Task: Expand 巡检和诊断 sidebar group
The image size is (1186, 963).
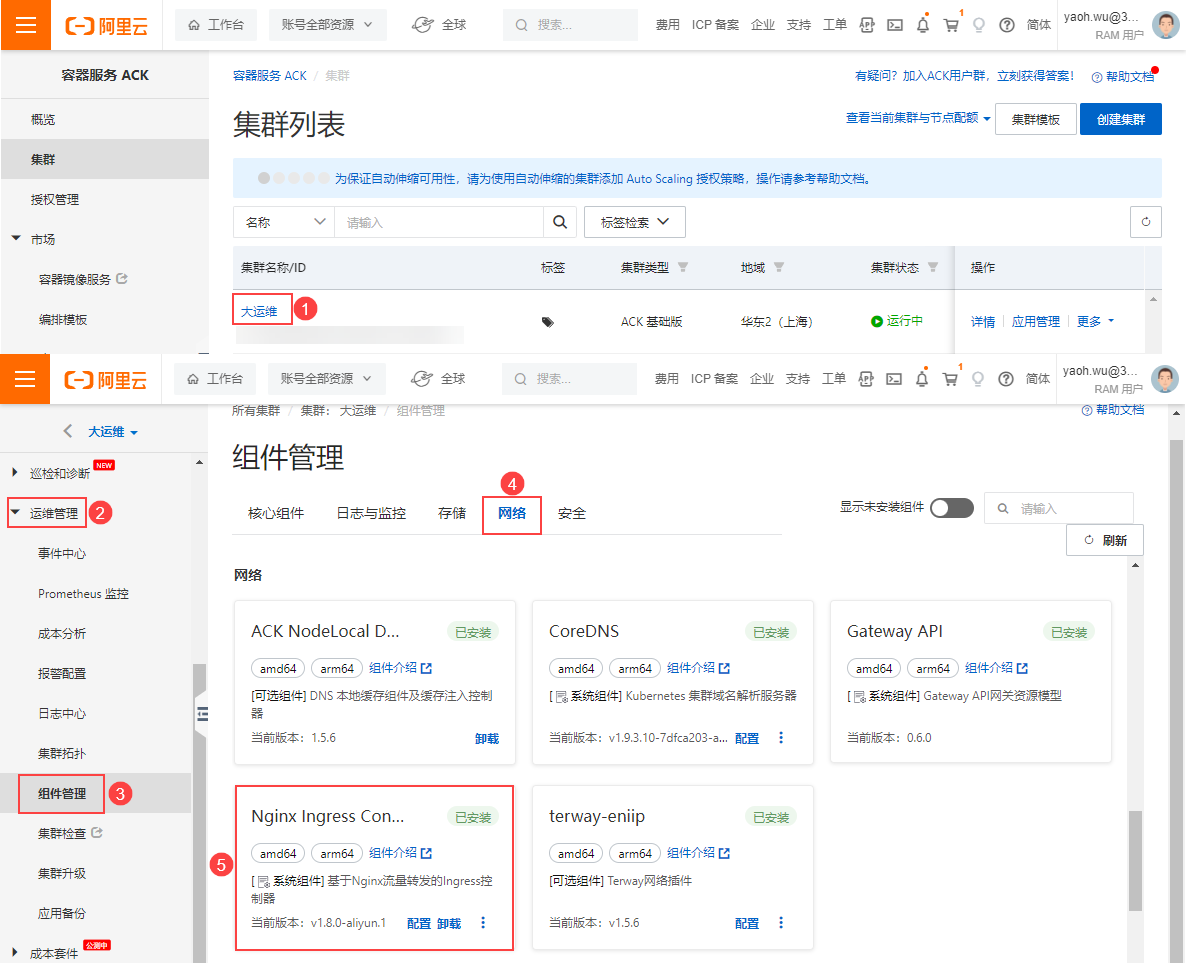Action: tap(14, 472)
